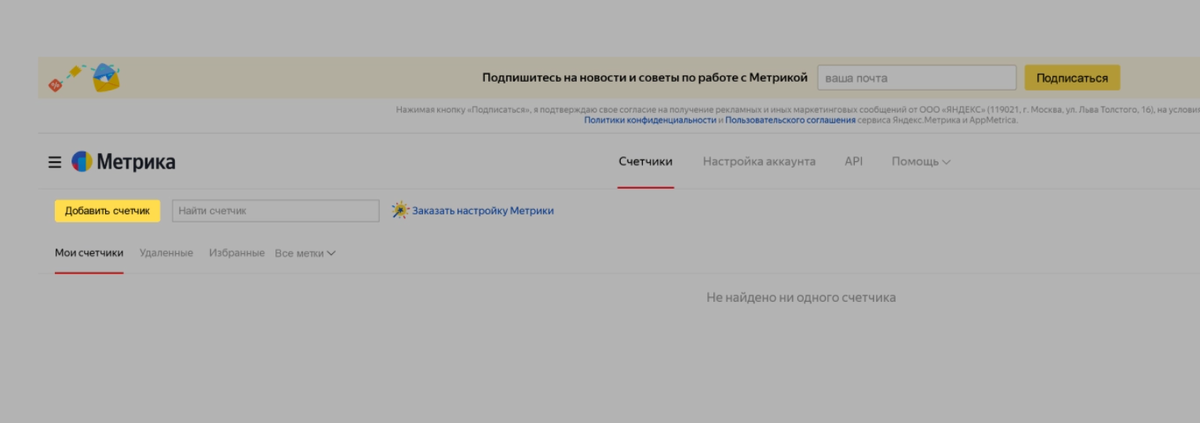This screenshot has height=423, width=1200.
Task: Expand the Помощь dropdown menu
Action: (x=921, y=162)
